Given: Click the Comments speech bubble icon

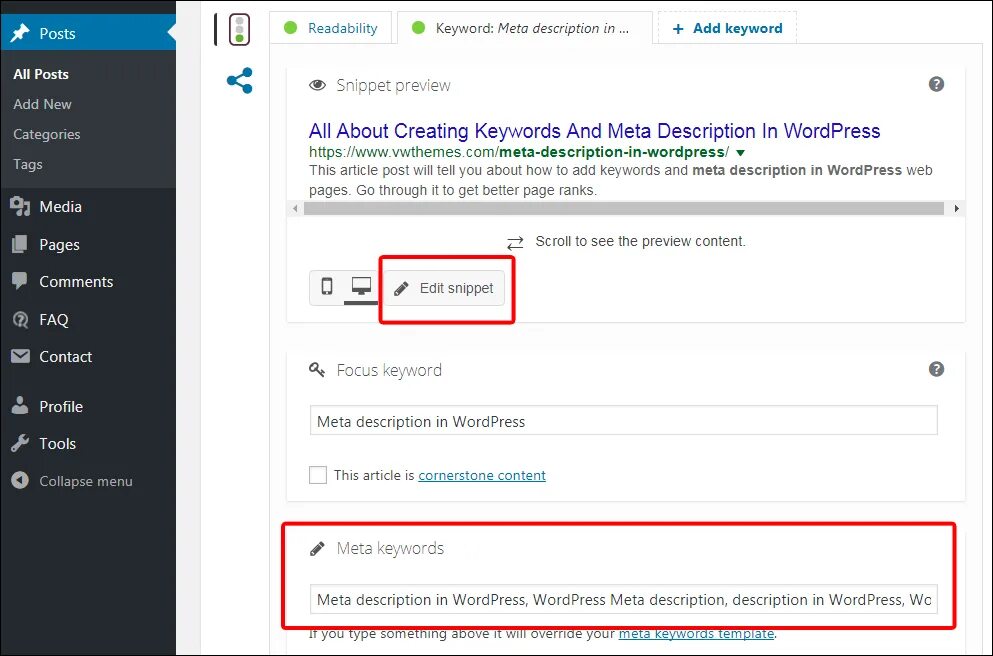Looking at the screenshot, I should pyautogui.click(x=20, y=281).
